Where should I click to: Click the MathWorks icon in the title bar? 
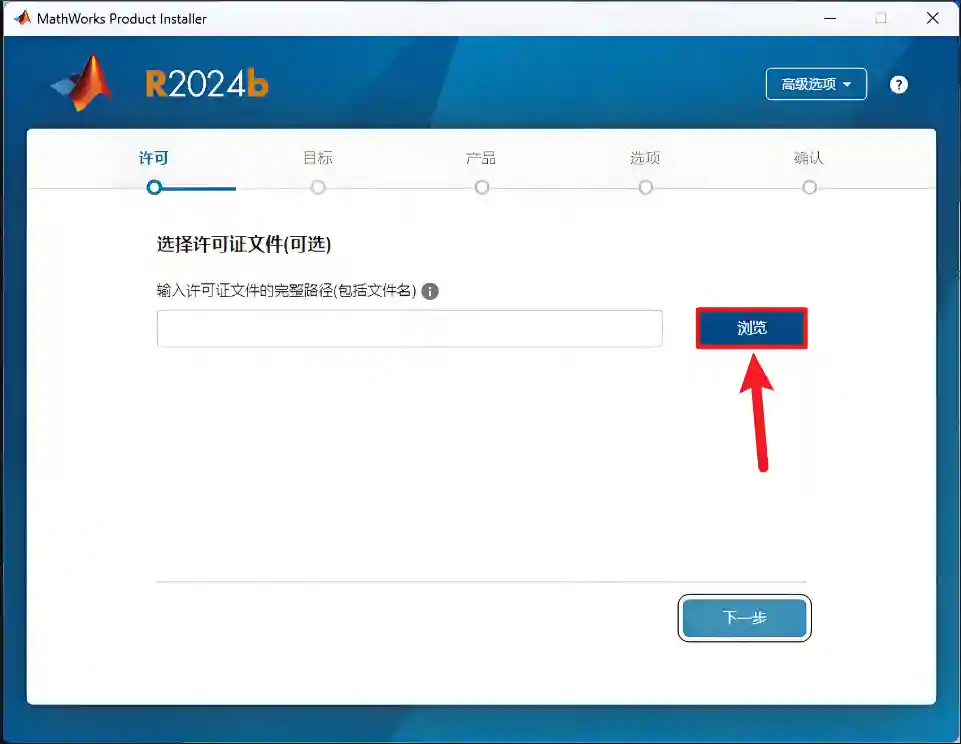coord(22,18)
